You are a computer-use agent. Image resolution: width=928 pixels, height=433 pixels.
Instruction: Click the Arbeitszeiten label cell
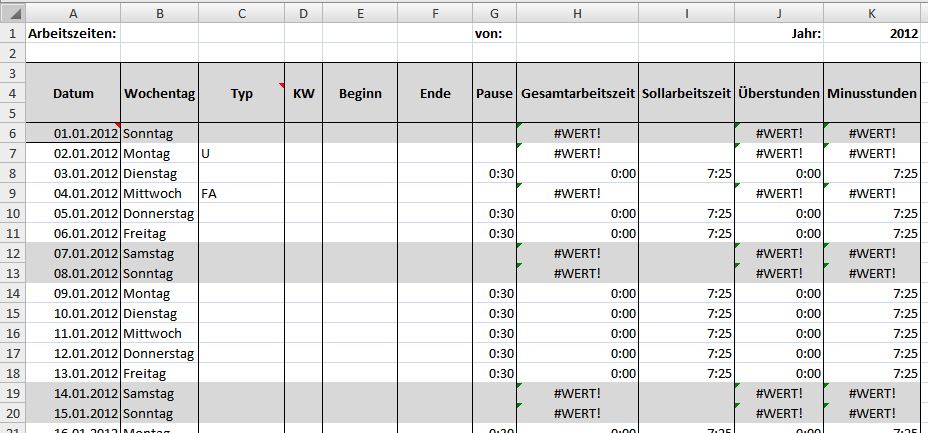(73, 33)
